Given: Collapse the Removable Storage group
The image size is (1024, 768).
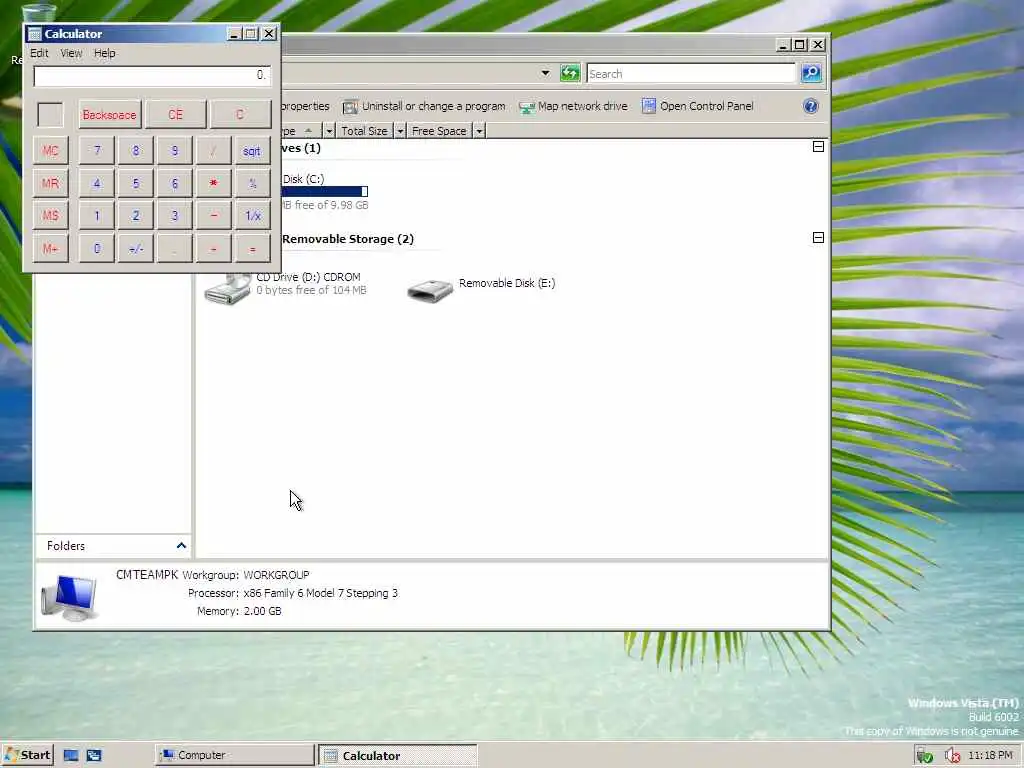Looking at the screenshot, I should click(x=818, y=237).
